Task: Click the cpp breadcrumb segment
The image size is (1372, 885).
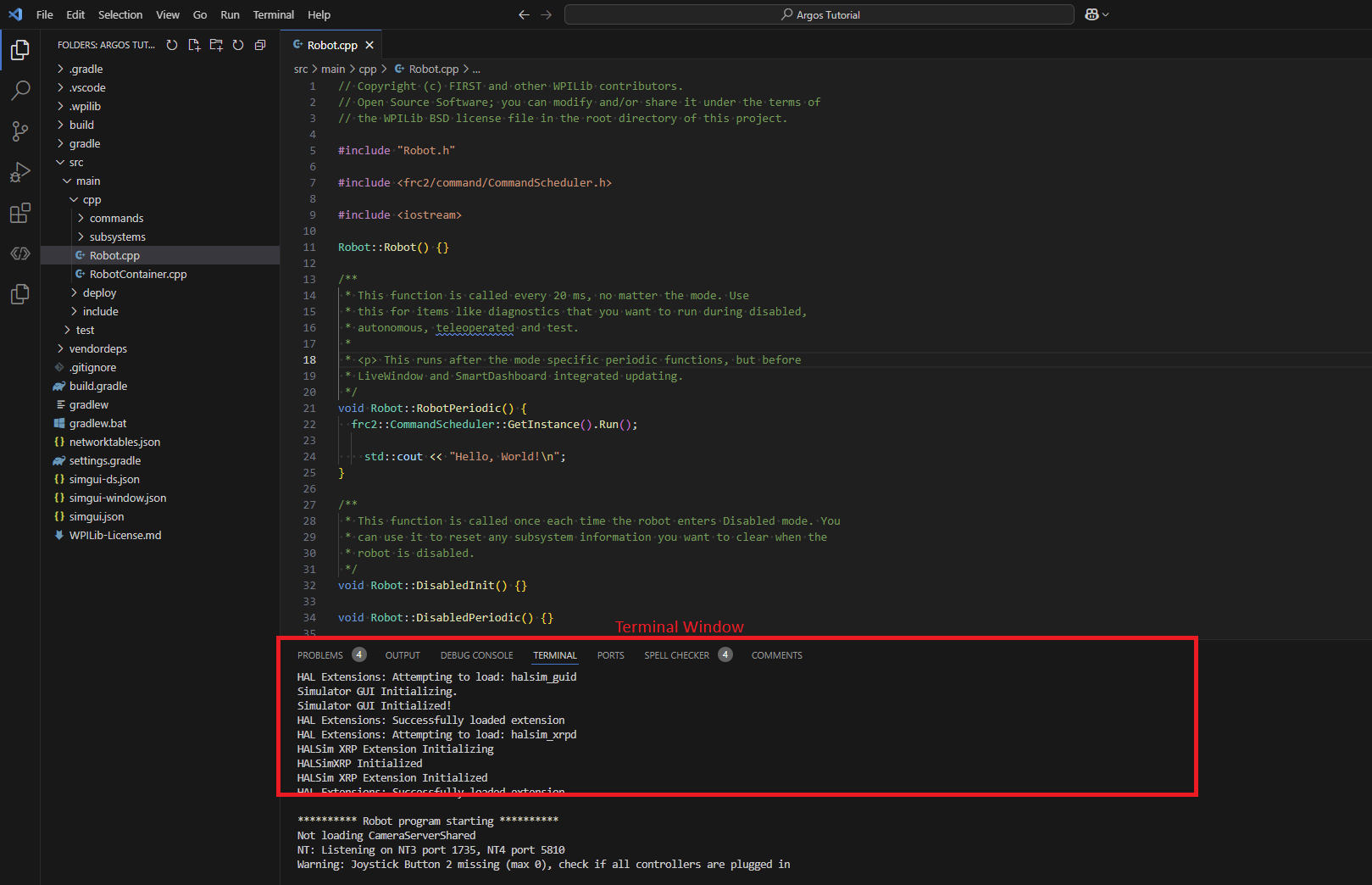Action: click(368, 69)
